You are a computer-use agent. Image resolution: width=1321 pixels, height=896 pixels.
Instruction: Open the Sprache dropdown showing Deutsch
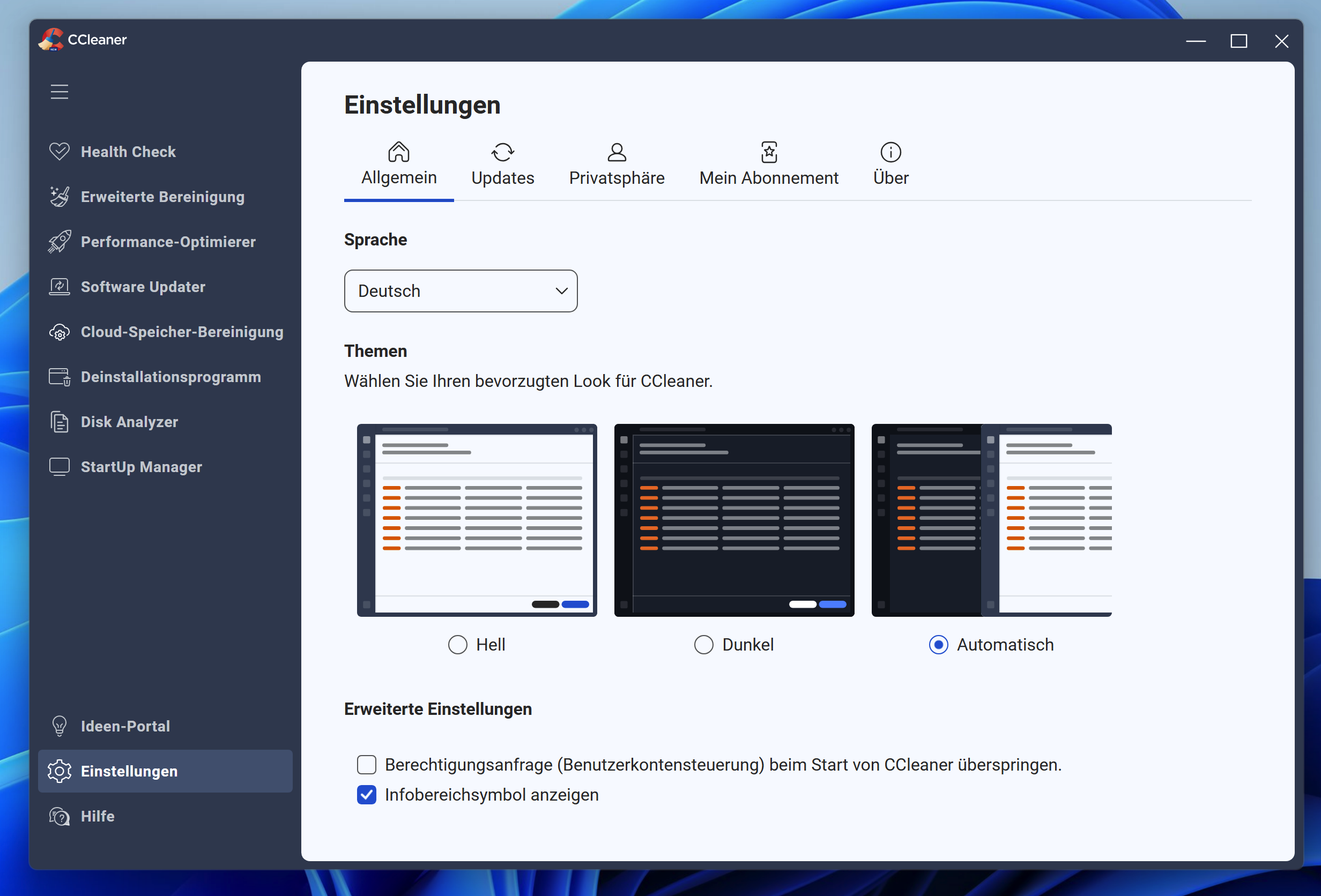[461, 291]
